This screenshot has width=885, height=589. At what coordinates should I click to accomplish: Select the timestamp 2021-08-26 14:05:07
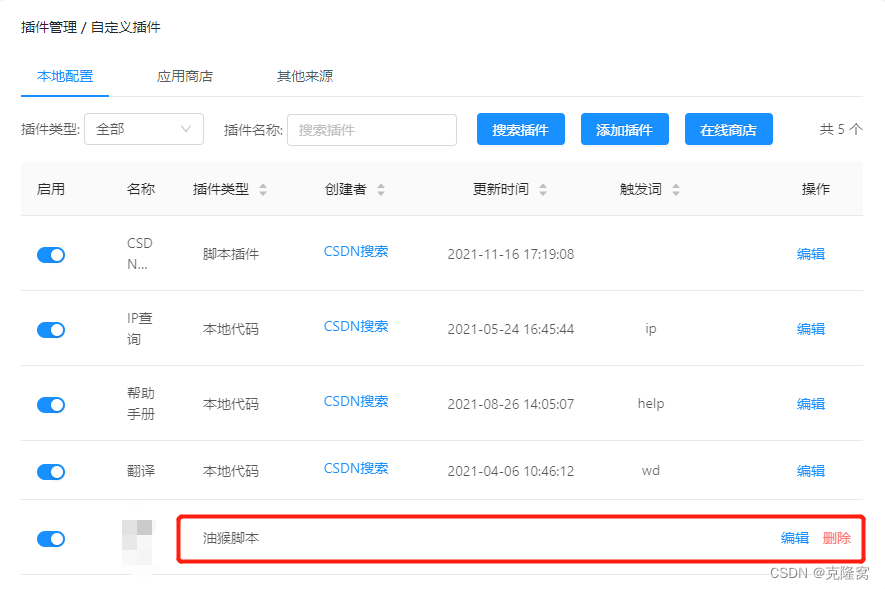511,405
